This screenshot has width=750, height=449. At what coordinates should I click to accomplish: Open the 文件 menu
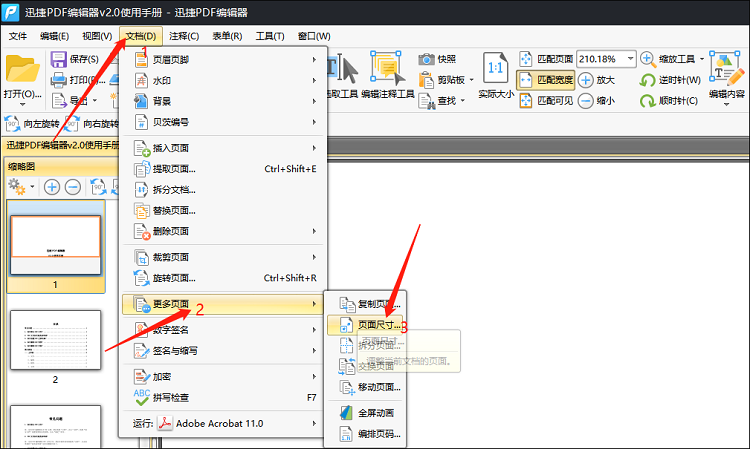pos(18,36)
